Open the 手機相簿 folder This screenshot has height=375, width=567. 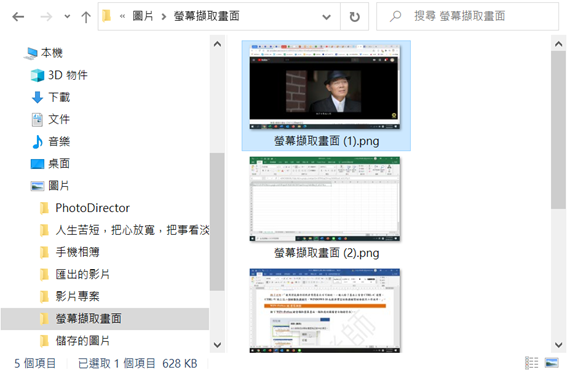click(77, 252)
